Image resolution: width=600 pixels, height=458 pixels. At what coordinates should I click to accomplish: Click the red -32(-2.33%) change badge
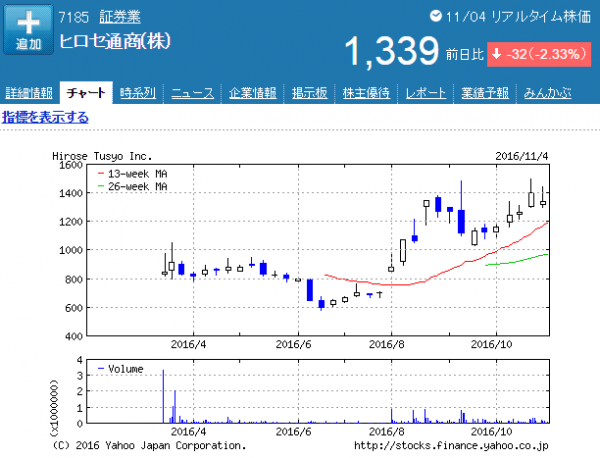pyautogui.click(x=539, y=54)
